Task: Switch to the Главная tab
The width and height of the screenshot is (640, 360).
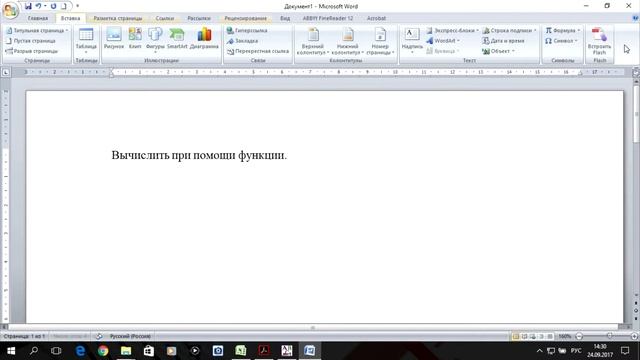Action: [x=38, y=18]
